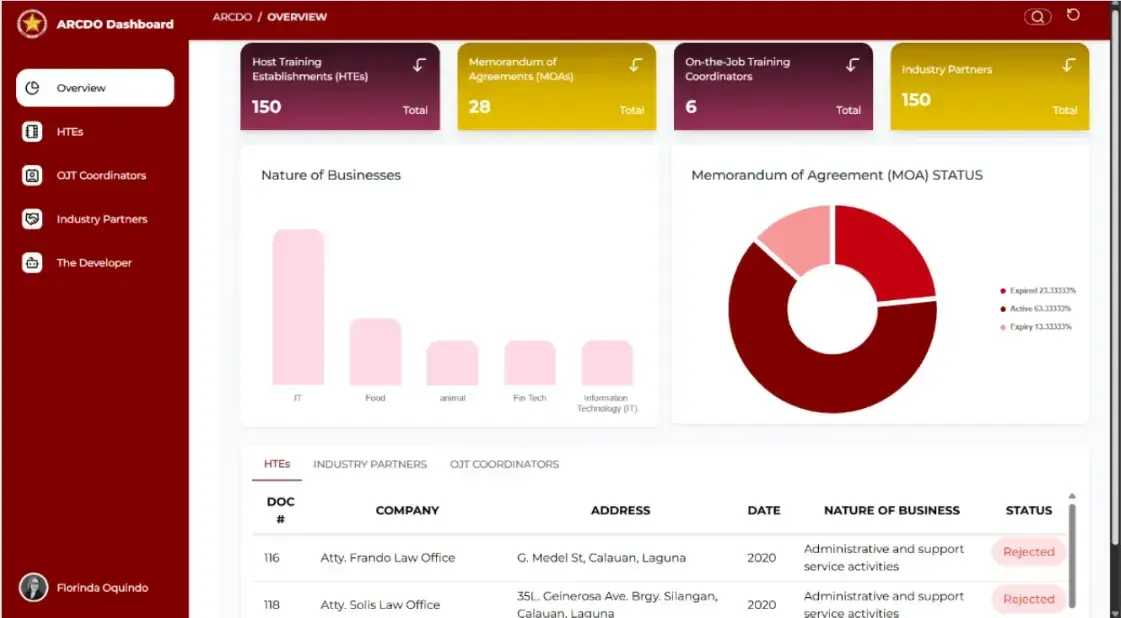The width and height of the screenshot is (1121, 618).
Task: Click document number 116 cell
Action: tap(272, 557)
